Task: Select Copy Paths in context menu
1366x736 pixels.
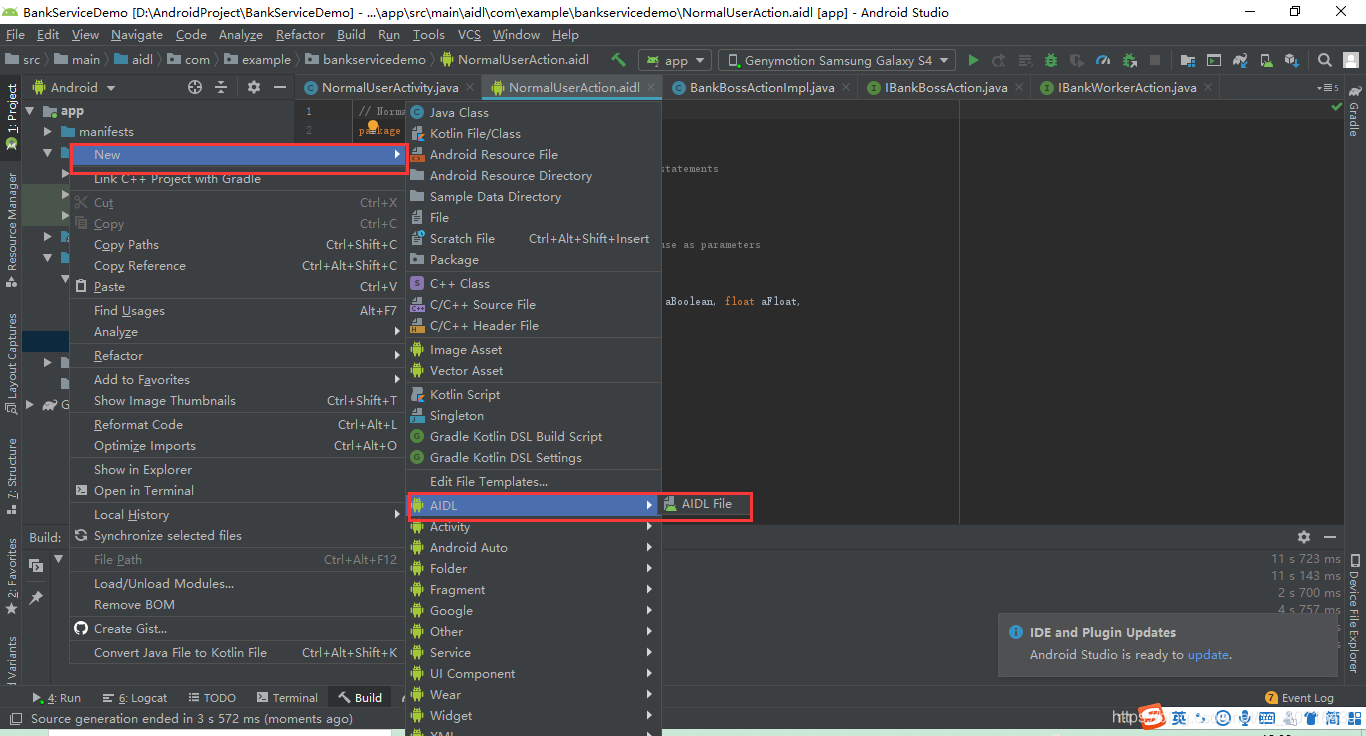Action: pos(237,245)
